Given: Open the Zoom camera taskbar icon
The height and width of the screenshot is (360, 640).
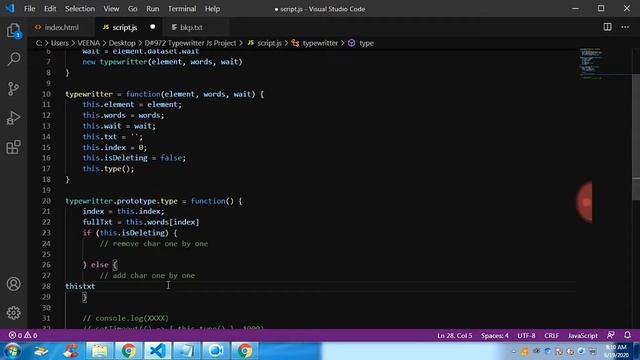Looking at the screenshot, I should point(216,351).
